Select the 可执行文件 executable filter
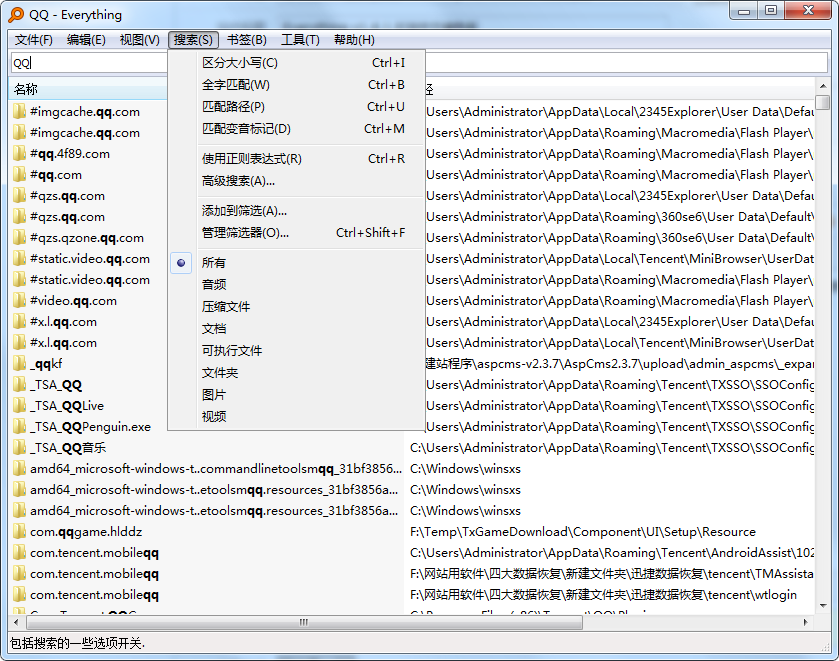 point(296,350)
